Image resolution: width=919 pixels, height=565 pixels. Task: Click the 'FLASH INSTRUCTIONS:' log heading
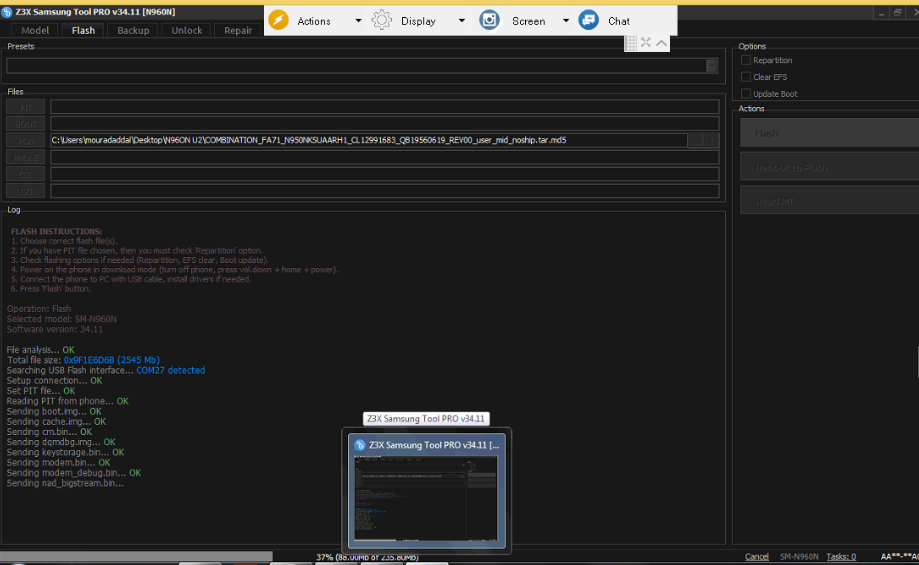point(56,232)
